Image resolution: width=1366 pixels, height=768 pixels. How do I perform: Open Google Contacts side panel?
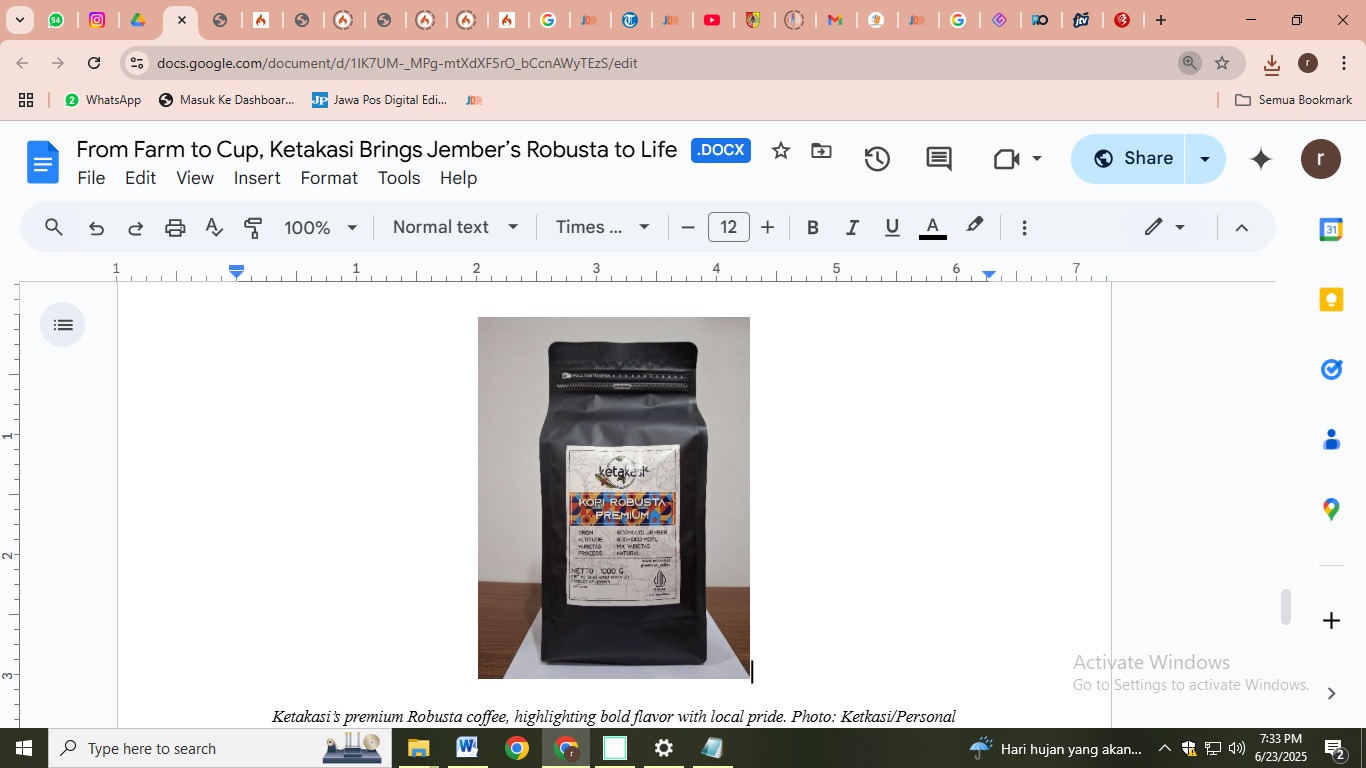(x=1331, y=440)
